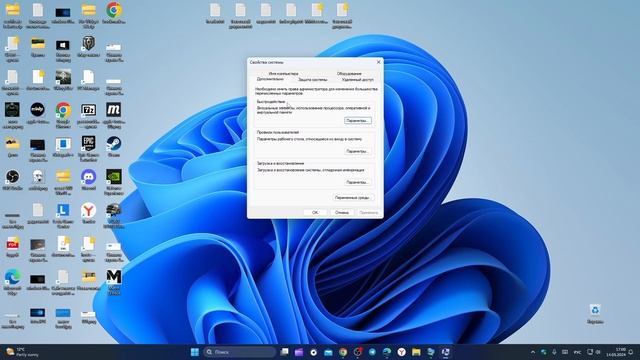Viewport: 640px width, 360px height.
Task: Open the Mail app from the taskbar
Action: click(328, 352)
